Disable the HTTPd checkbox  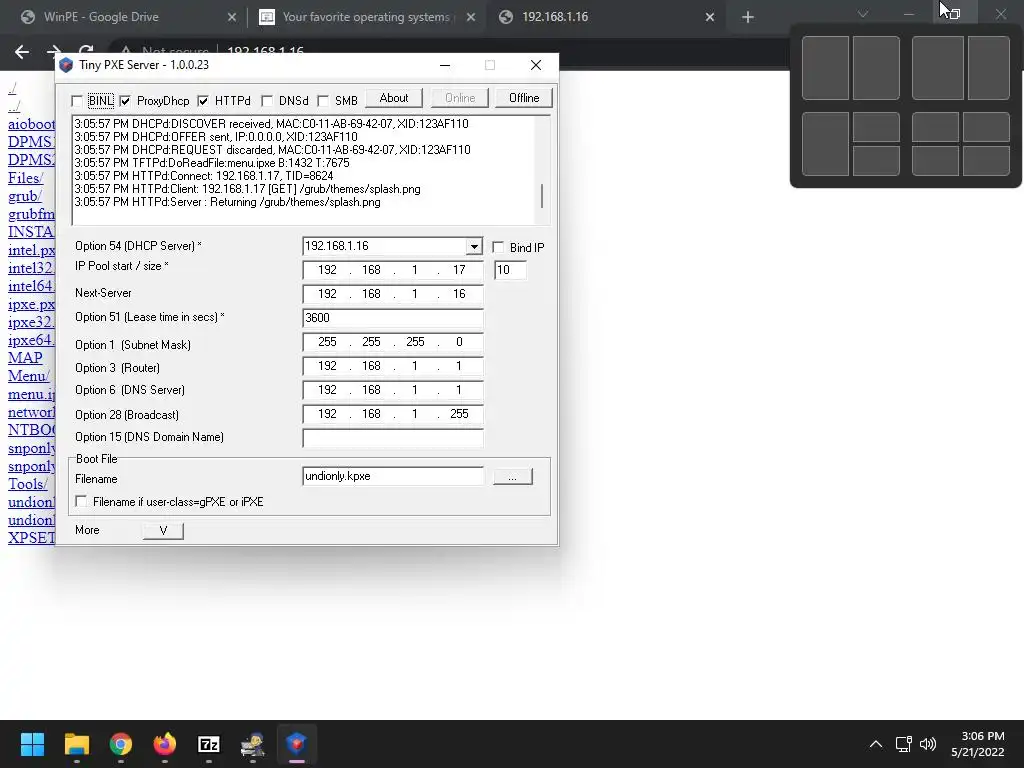[x=203, y=101]
